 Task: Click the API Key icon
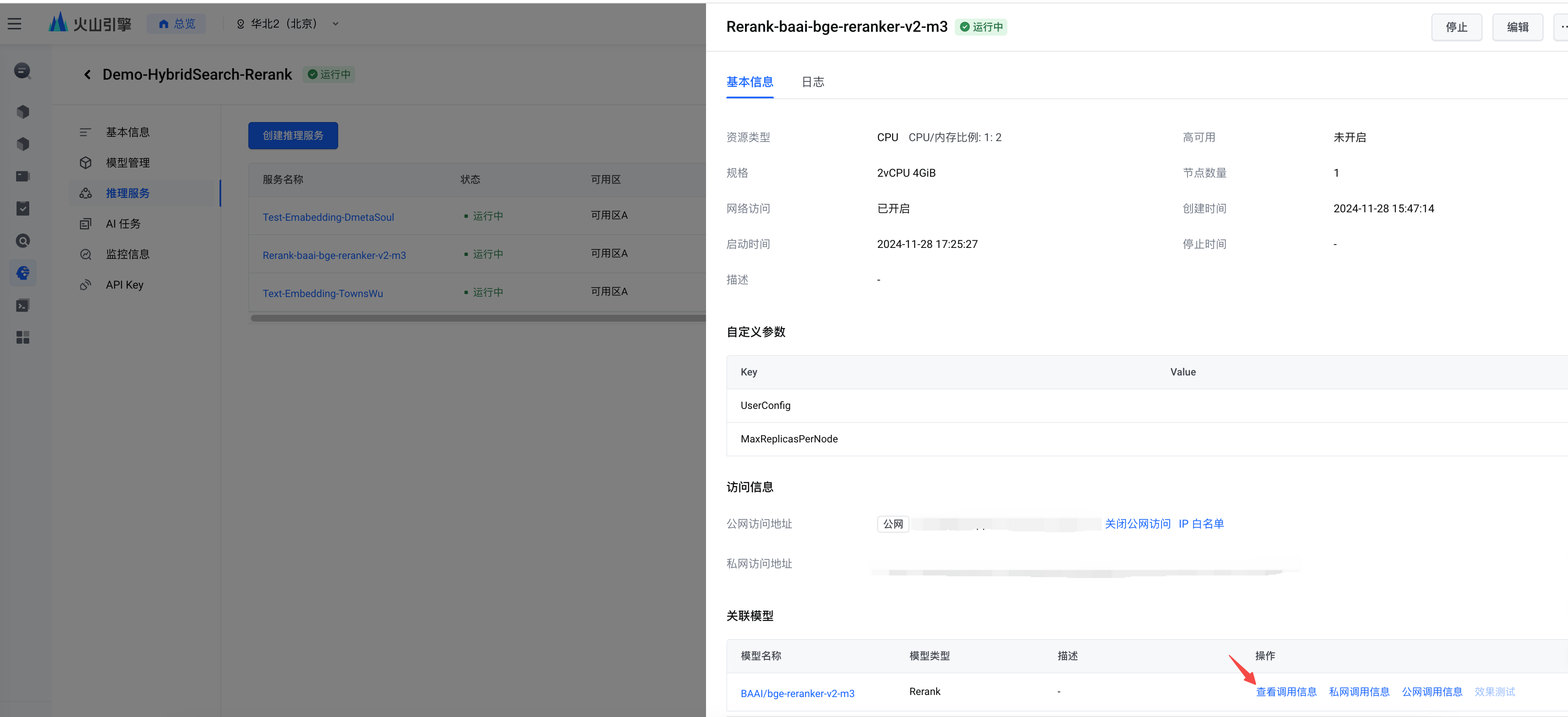click(x=85, y=284)
